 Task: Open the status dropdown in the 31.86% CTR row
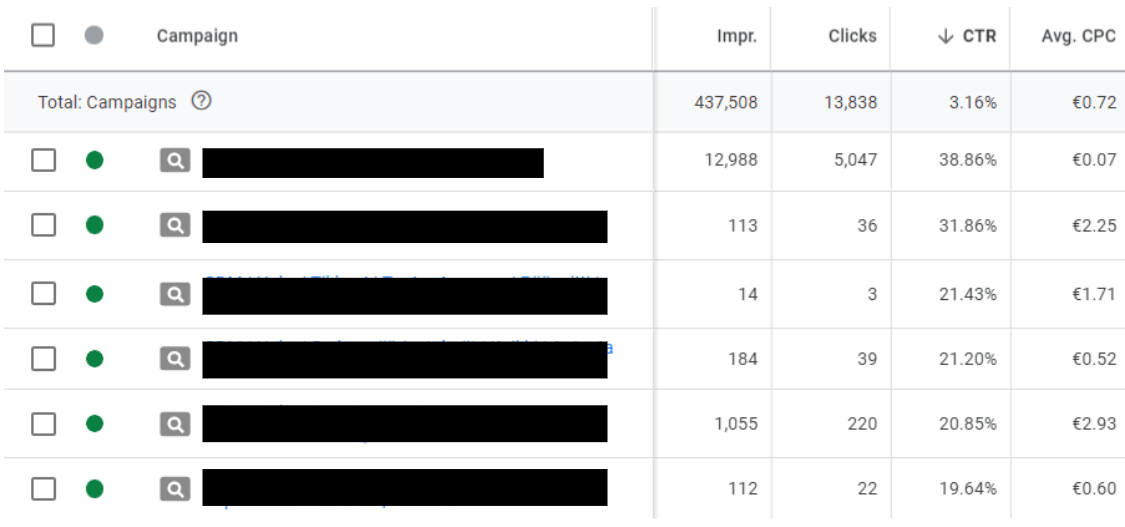[x=94, y=225]
